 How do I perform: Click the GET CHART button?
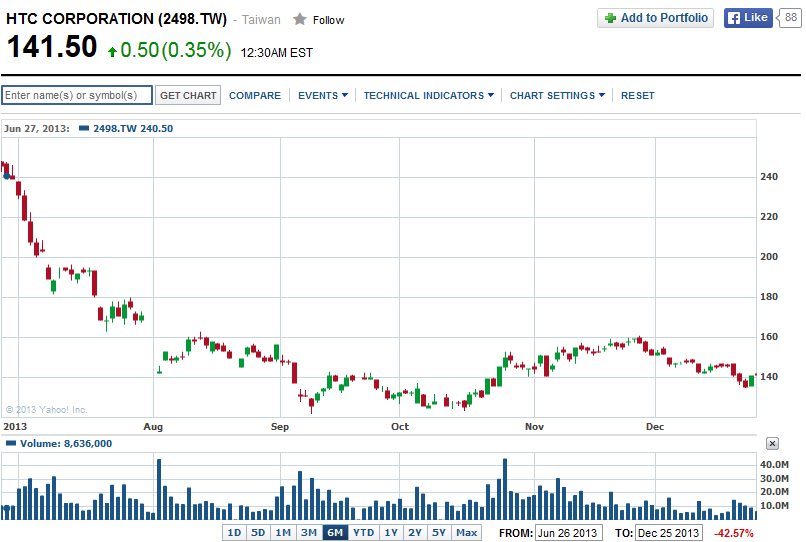[x=188, y=95]
